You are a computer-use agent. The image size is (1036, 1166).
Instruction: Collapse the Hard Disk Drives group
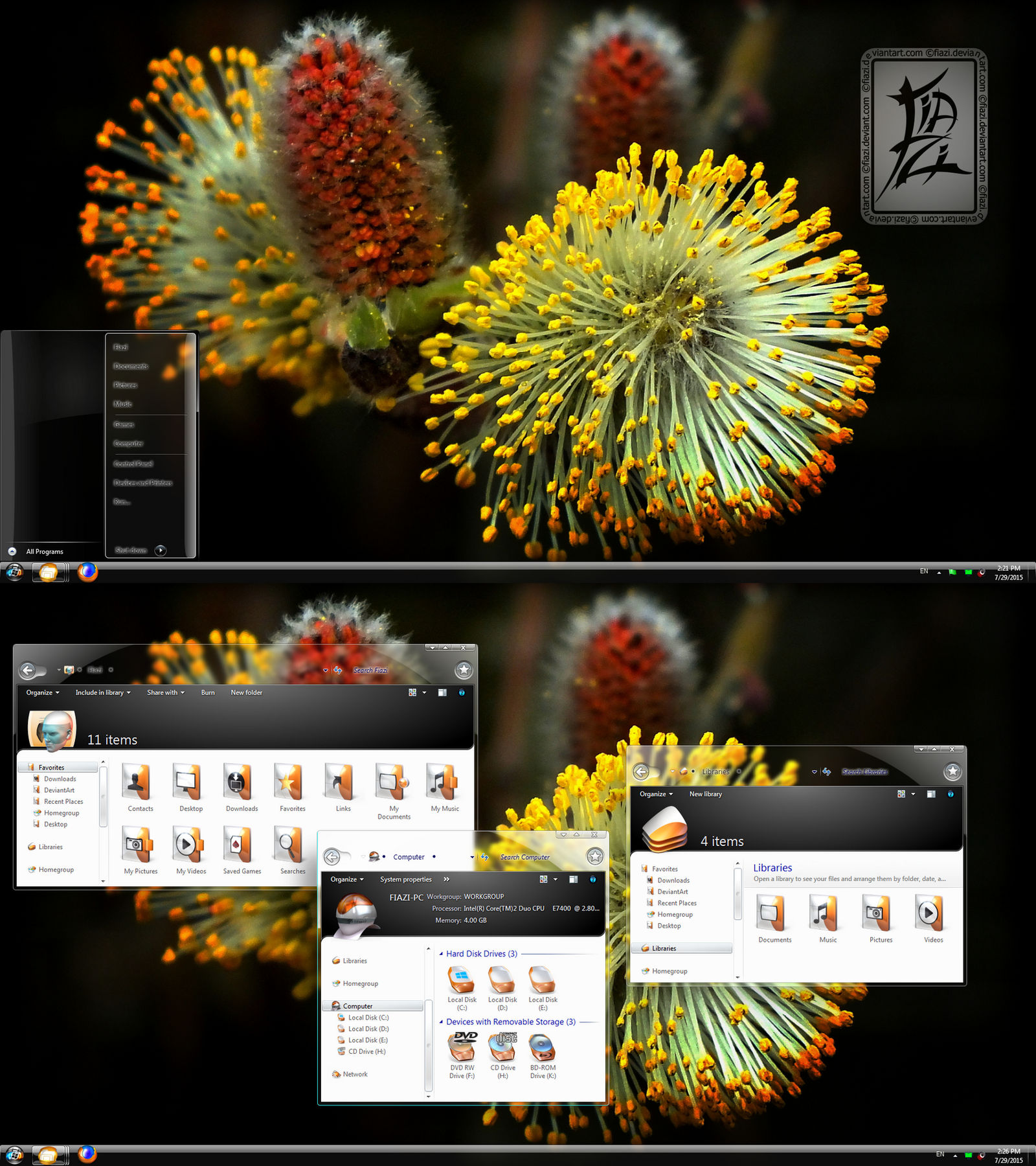point(441,954)
